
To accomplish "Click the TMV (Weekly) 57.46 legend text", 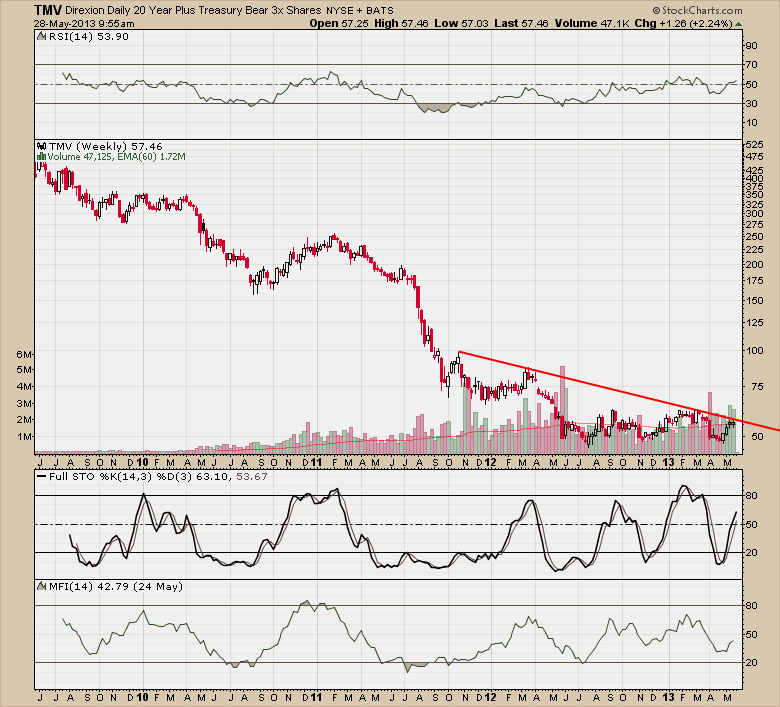I will pos(105,146).
